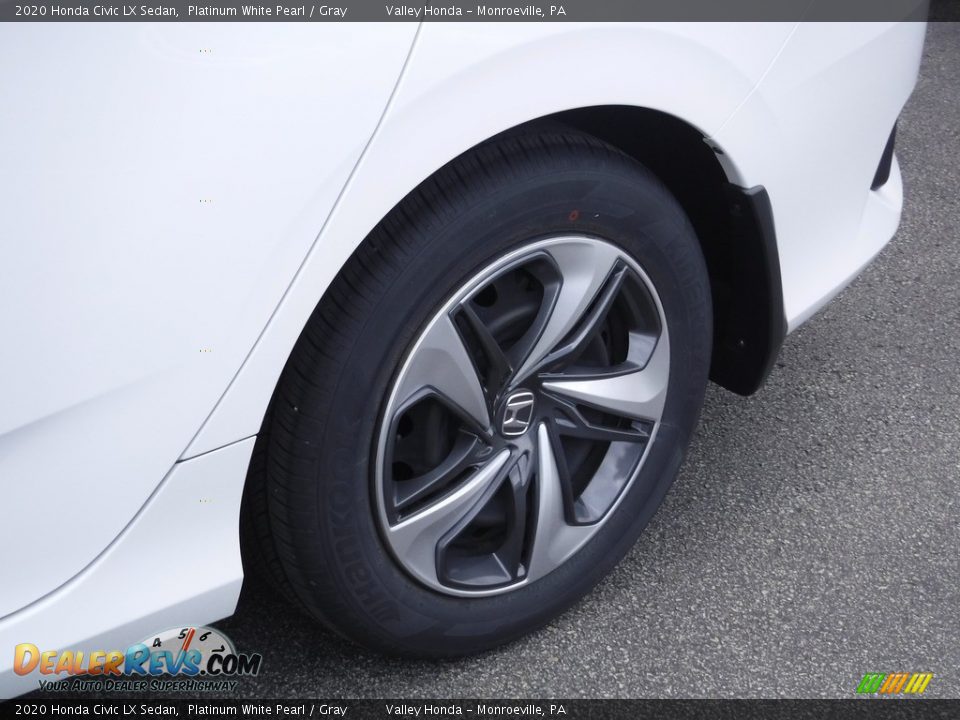The image size is (960, 720).
Task: Open the top "Valley Honda - Monroeville, PA" label
Action: click(x=475, y=11)
